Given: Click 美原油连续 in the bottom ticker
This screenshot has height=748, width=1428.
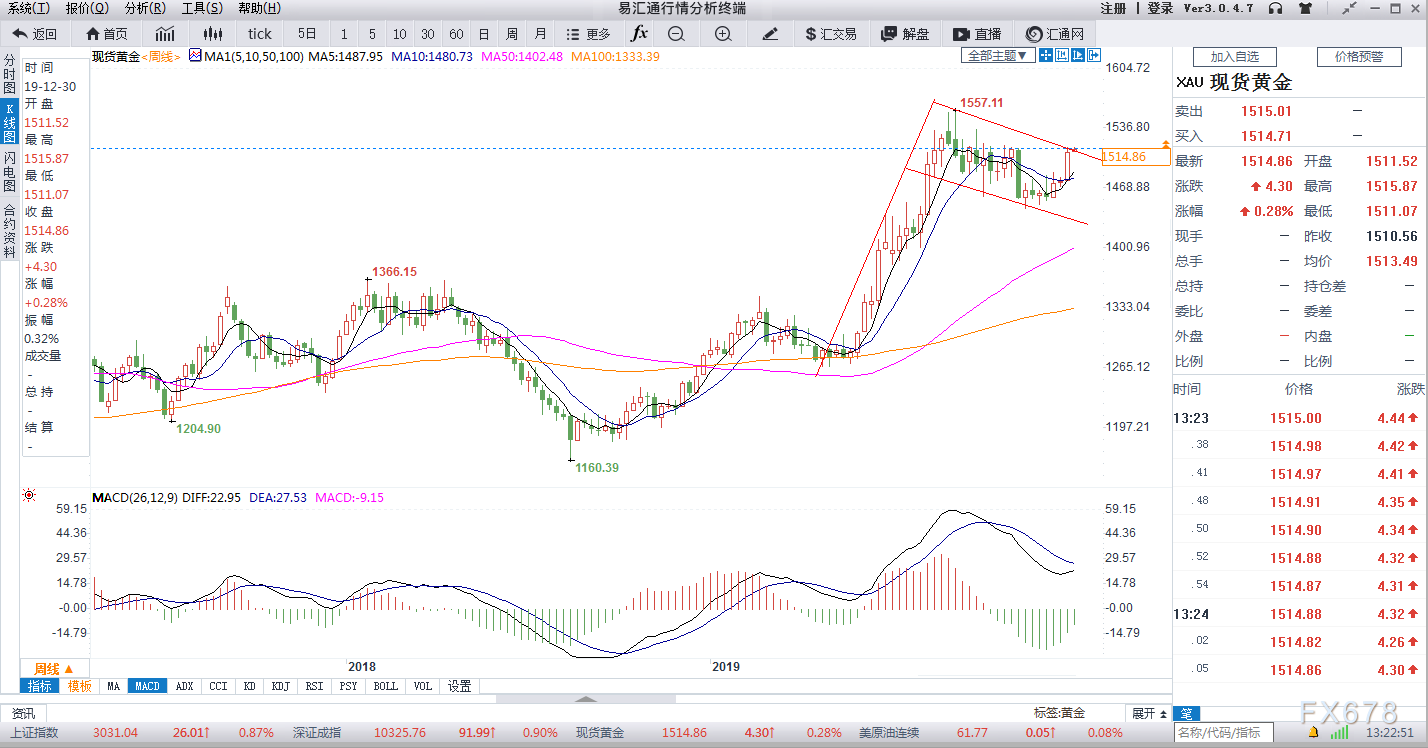Looking at the screenshot, I should [x=889, y=733].
